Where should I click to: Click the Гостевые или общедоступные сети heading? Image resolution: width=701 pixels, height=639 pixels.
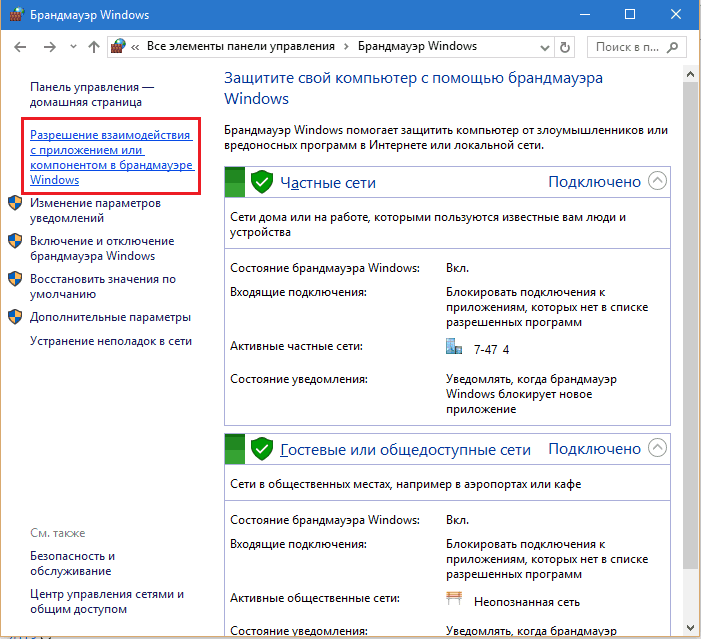point(405,449)
